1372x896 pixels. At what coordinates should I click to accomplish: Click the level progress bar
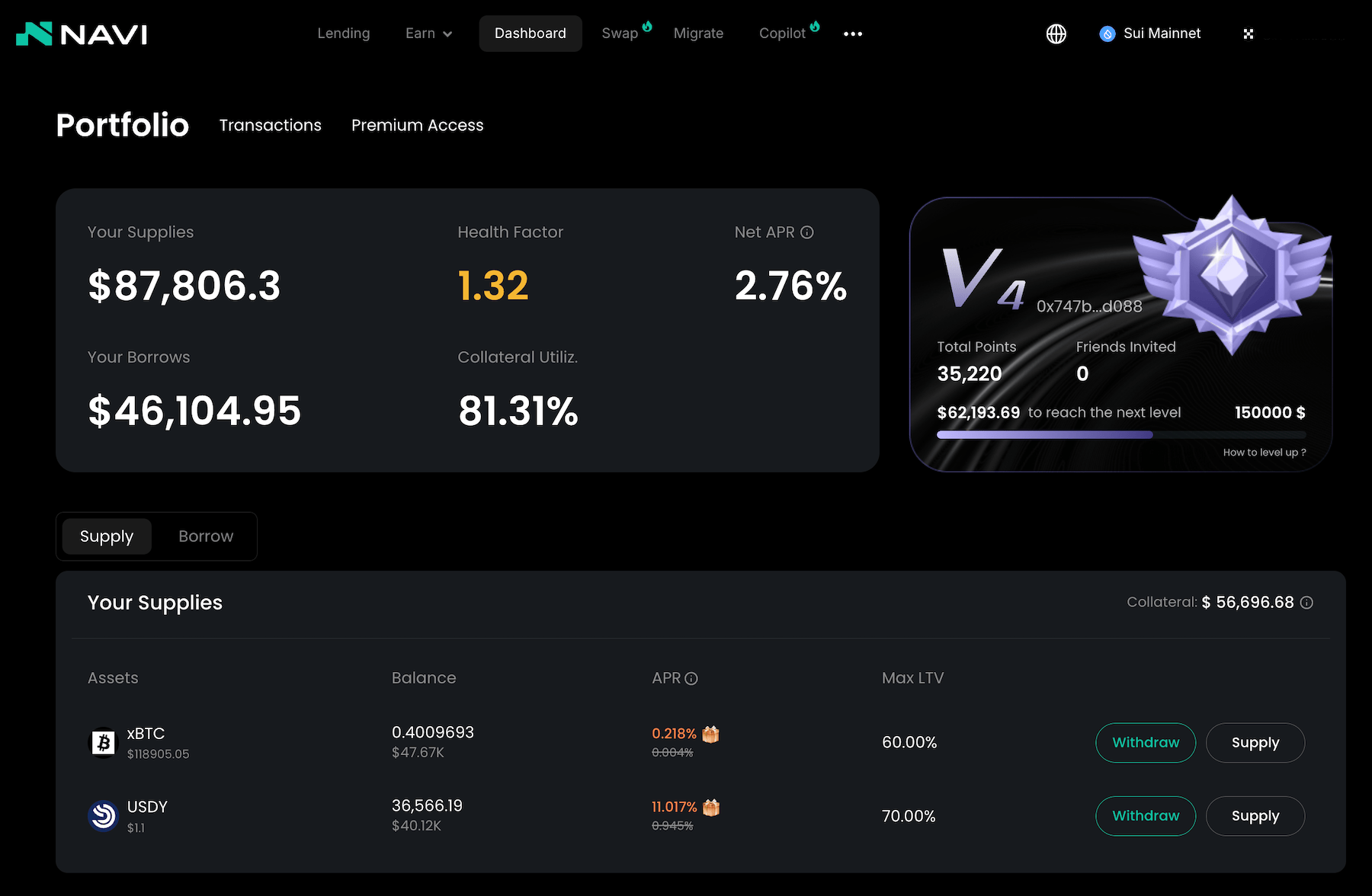coord(1121,435)
